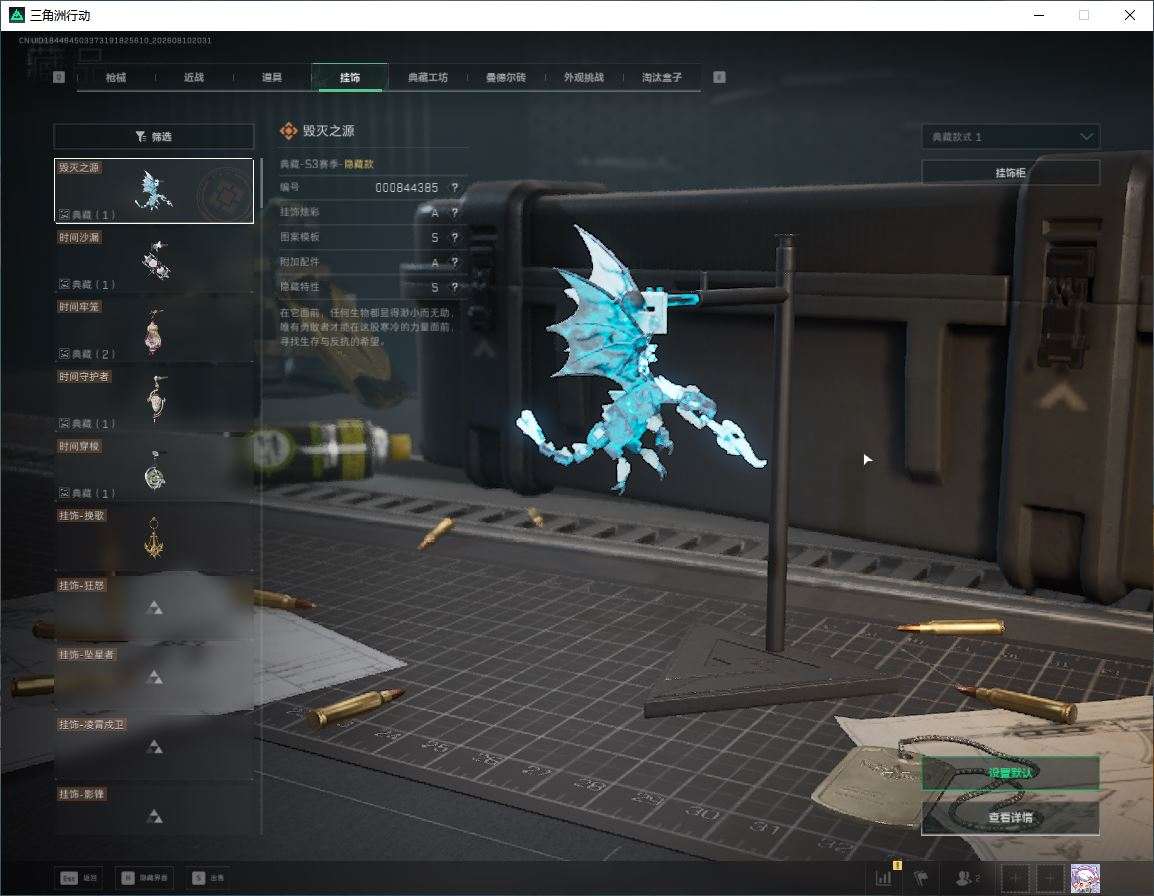Select the 挂饰-凌霄戍卫 charm item
1154x896 pixels.
[154, 747]
